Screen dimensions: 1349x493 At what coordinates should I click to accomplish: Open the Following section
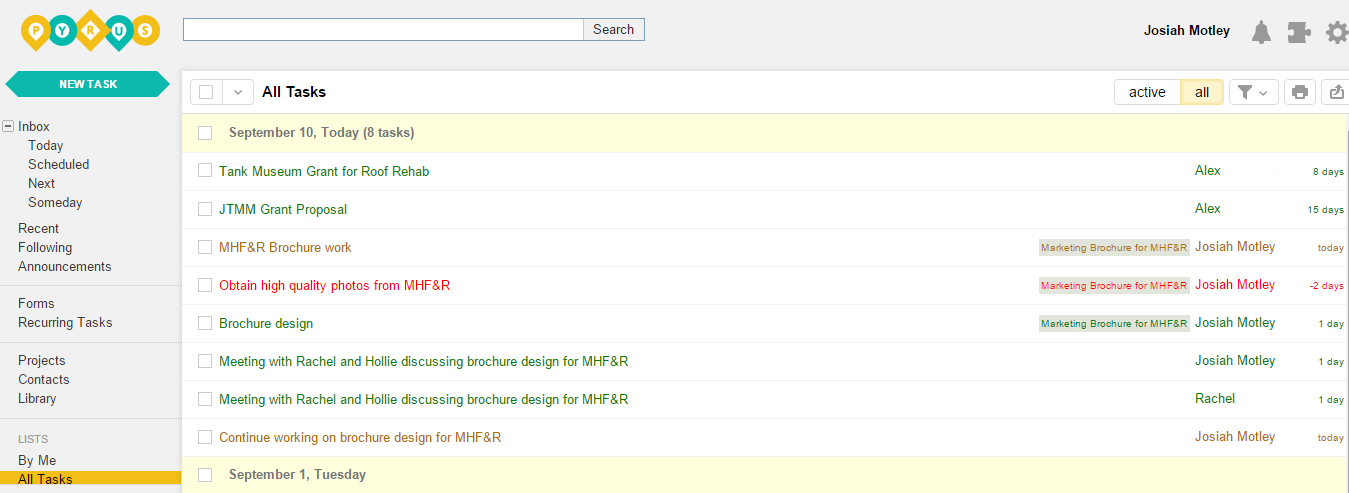point(45,247)
